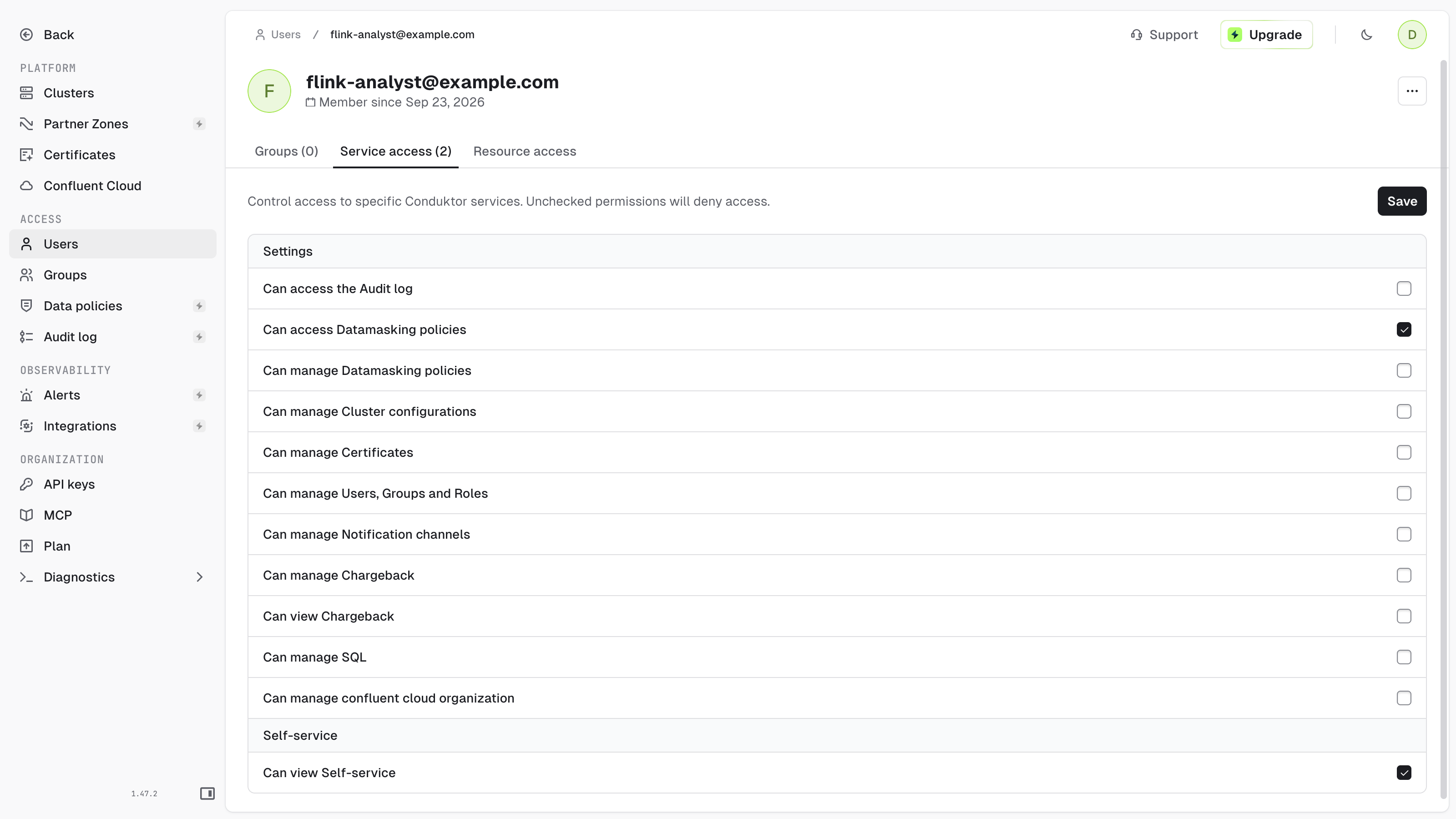Click the Users person icon in sidebar
Screen dimensions: 1456x819
[x=26, y=244]
